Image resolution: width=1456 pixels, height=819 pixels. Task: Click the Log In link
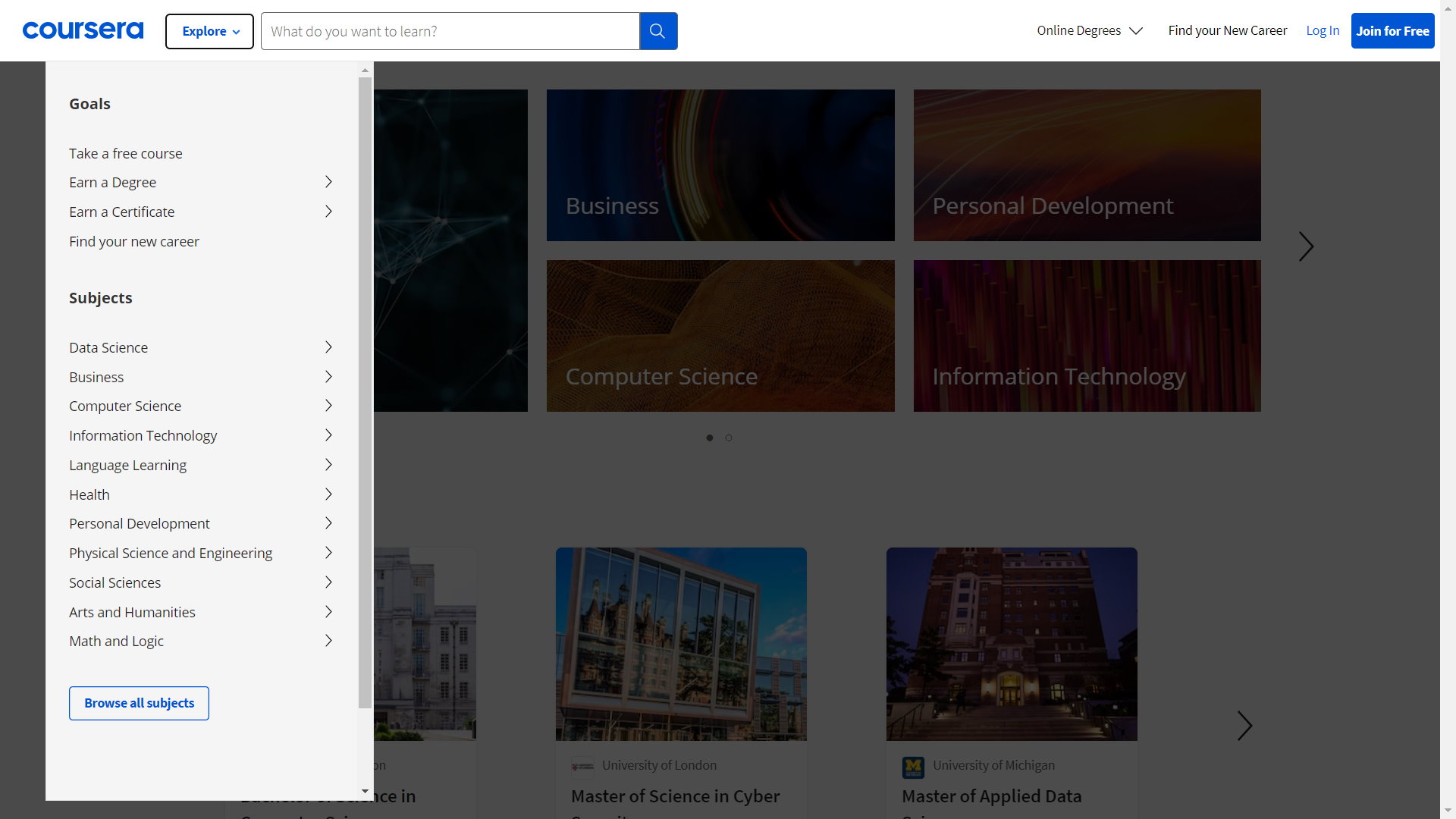pyautogui.click(x=1323, y=30)
